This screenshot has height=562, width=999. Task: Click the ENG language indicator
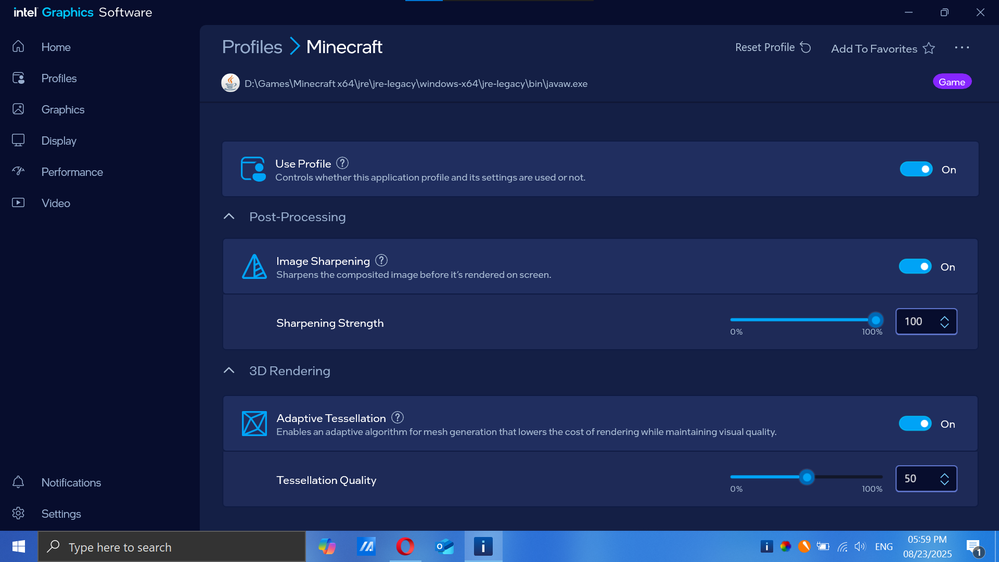884,547
